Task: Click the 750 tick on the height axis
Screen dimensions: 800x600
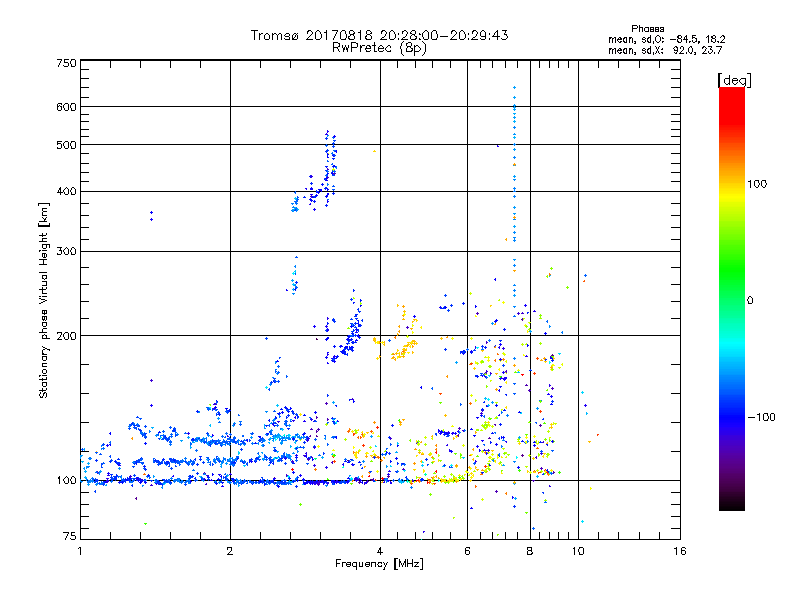Action: (x=66, y=63)
